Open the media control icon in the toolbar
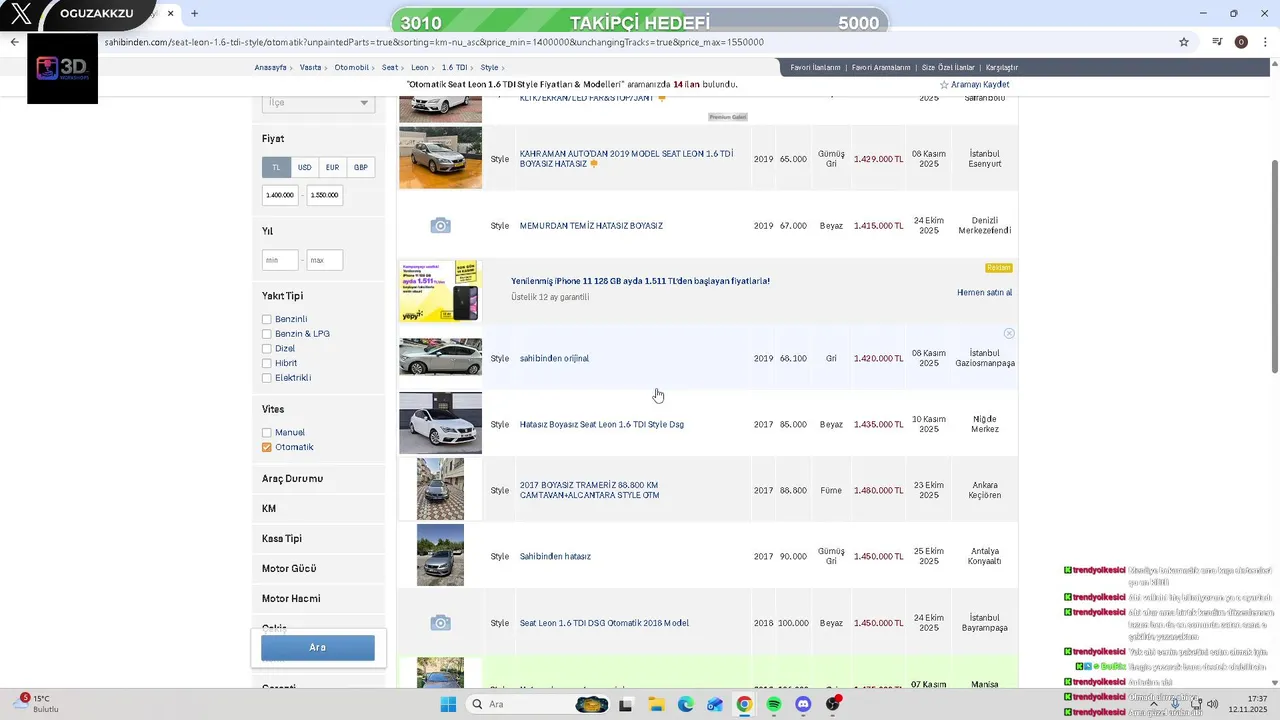 [1217, 42]
